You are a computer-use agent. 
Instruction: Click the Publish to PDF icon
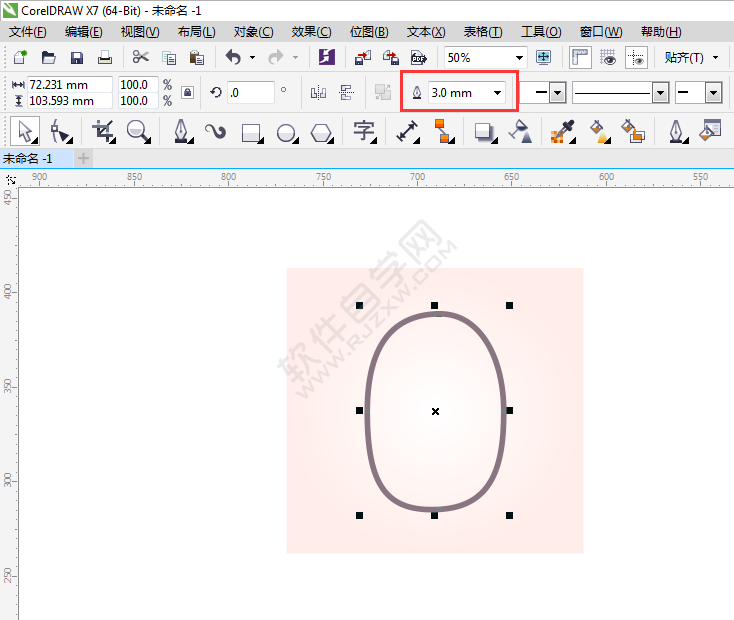[x=418, y=58]
